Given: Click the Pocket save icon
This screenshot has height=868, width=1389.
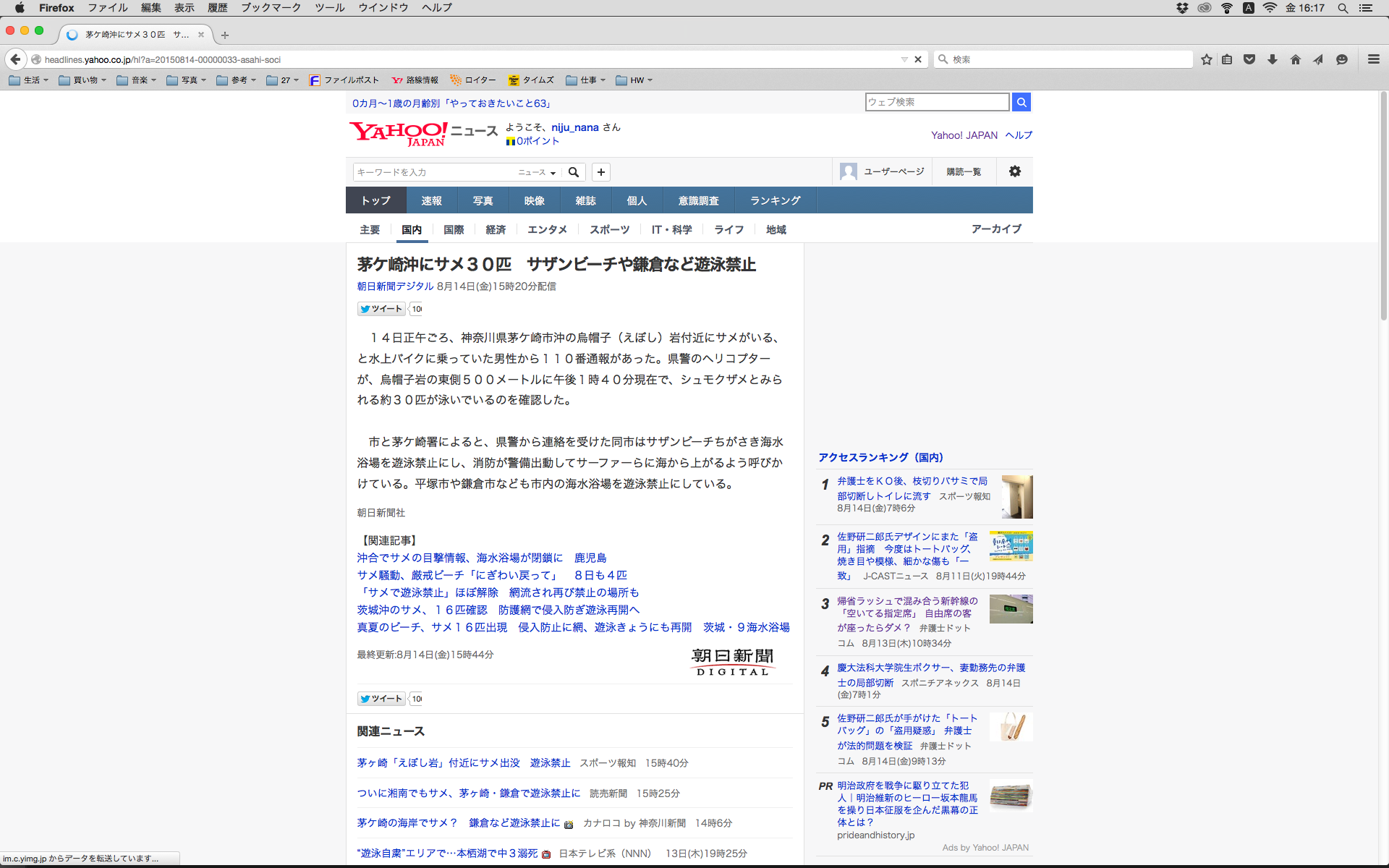Looking at the screenshot, I should point(1249,59).
